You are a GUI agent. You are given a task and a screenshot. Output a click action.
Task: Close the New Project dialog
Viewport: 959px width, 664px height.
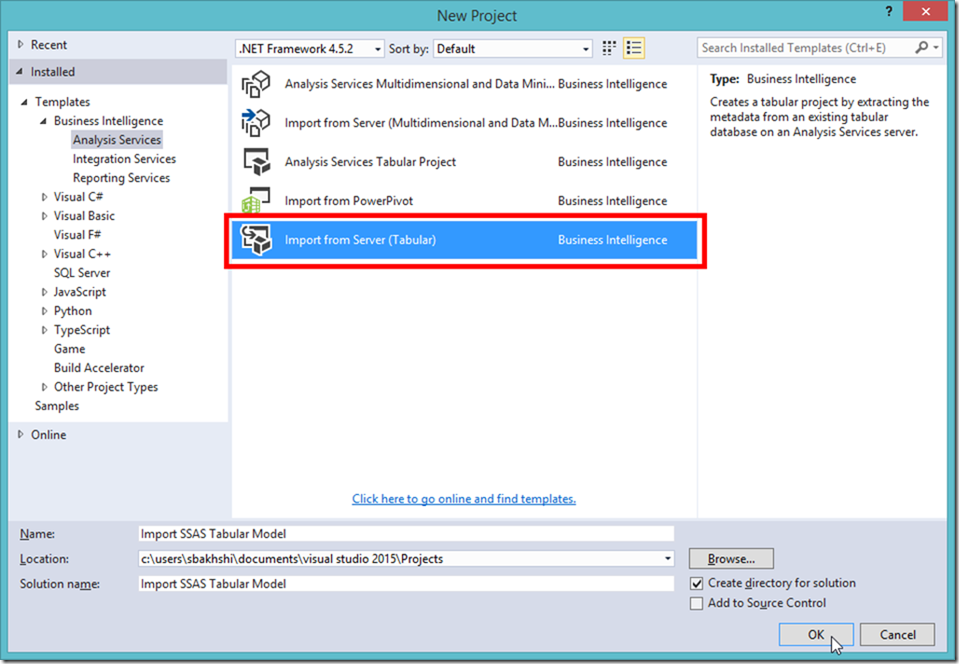(926, 12)
